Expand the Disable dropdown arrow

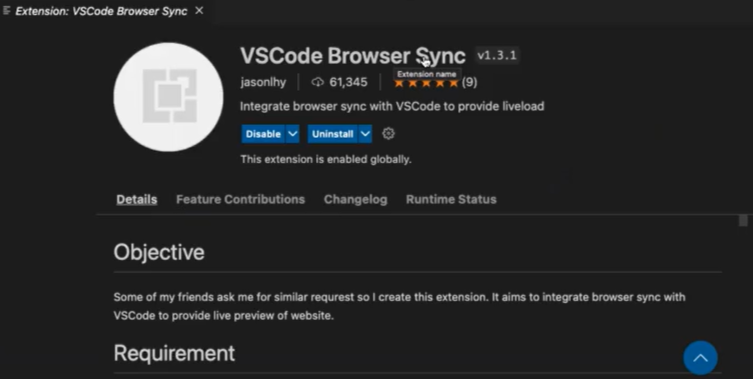point(292,134)
